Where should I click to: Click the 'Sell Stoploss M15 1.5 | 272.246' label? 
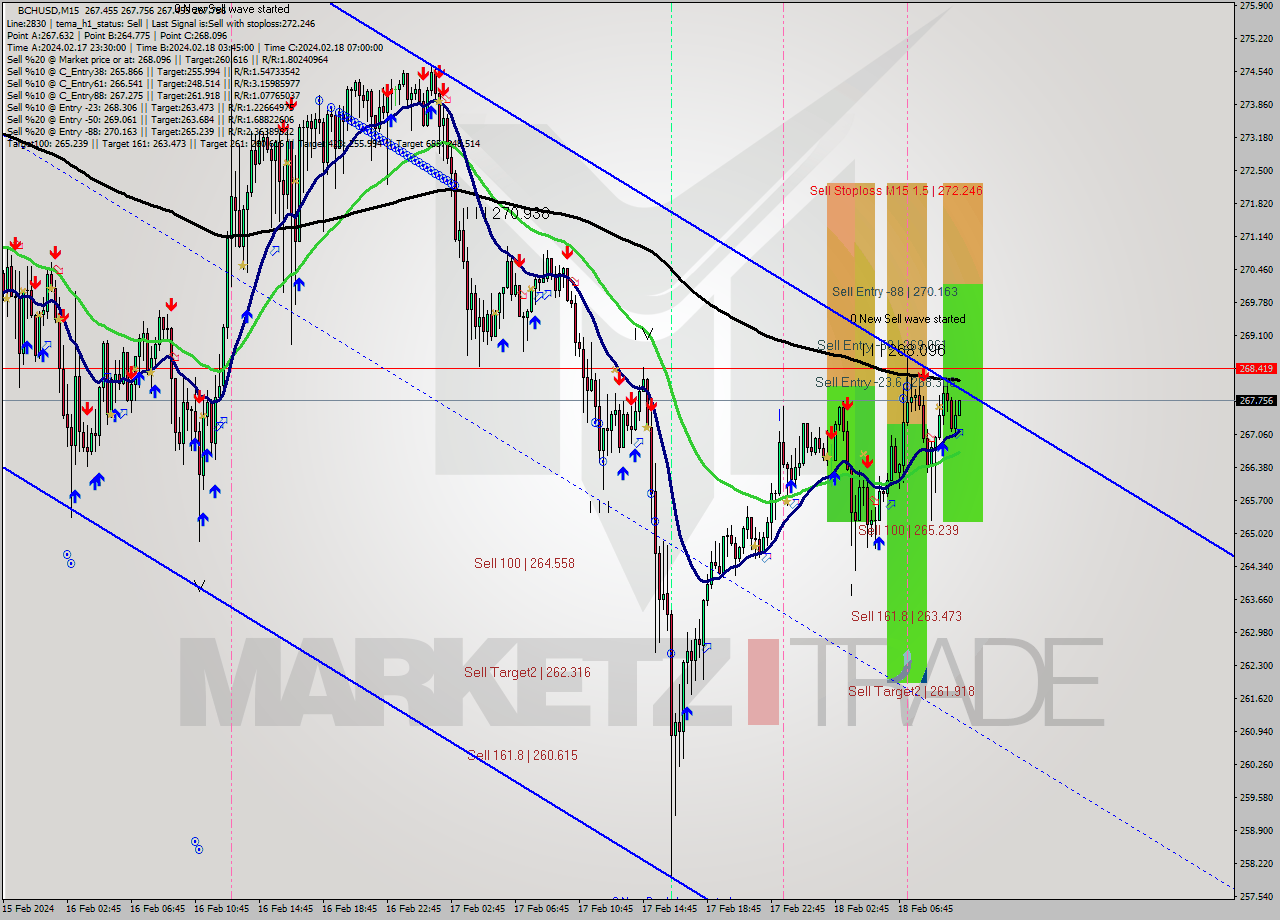(896, 190)
